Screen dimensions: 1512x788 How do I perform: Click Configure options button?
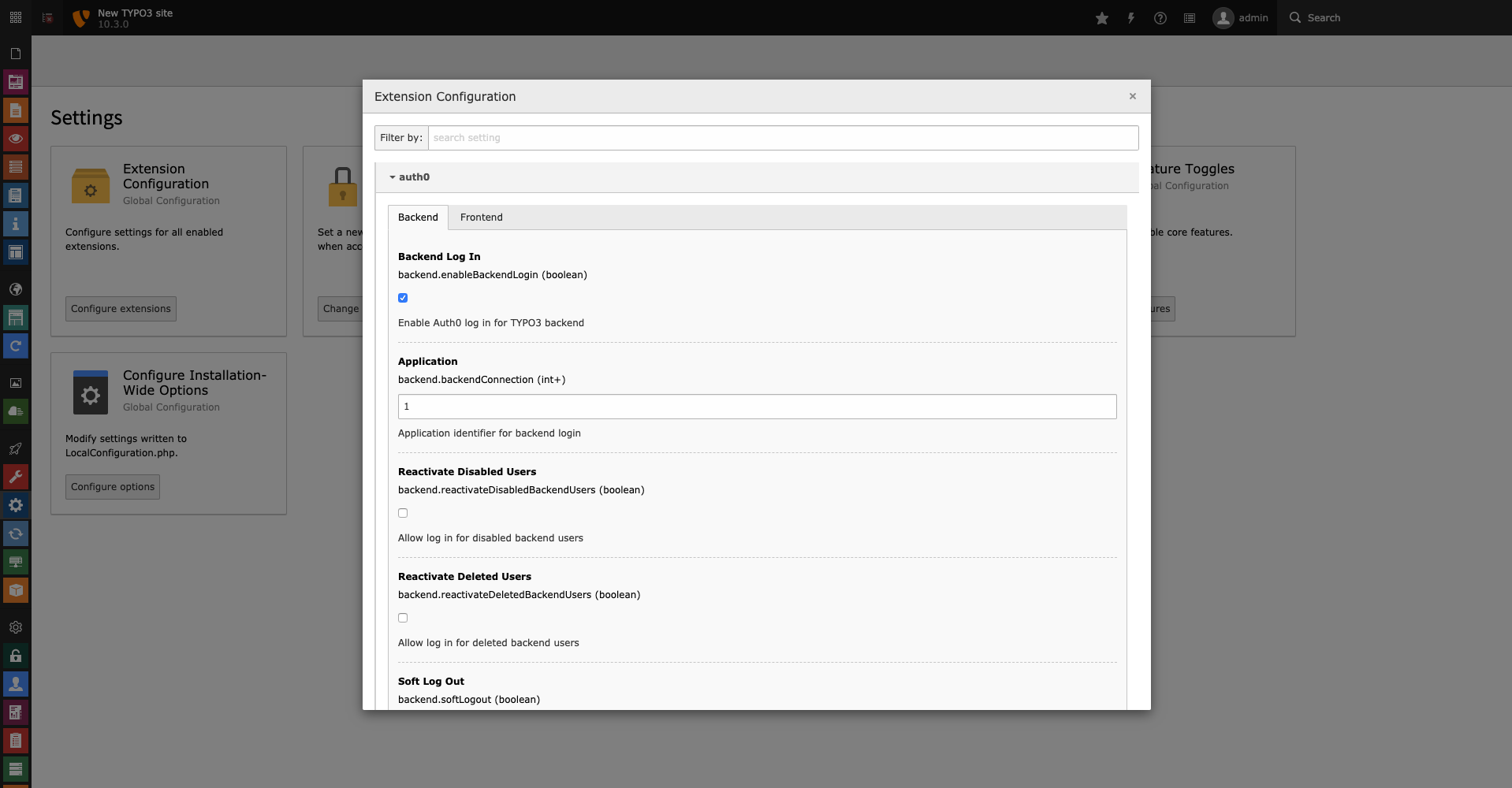pos(113,487)
